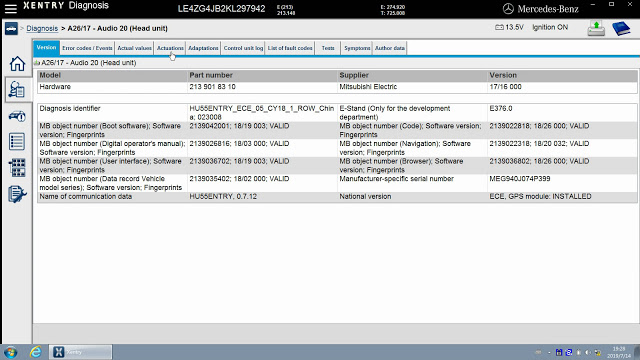The height and width of the screenshot is (360, 640).
Task: Open the Author data tab
Action: coord(390,48)
